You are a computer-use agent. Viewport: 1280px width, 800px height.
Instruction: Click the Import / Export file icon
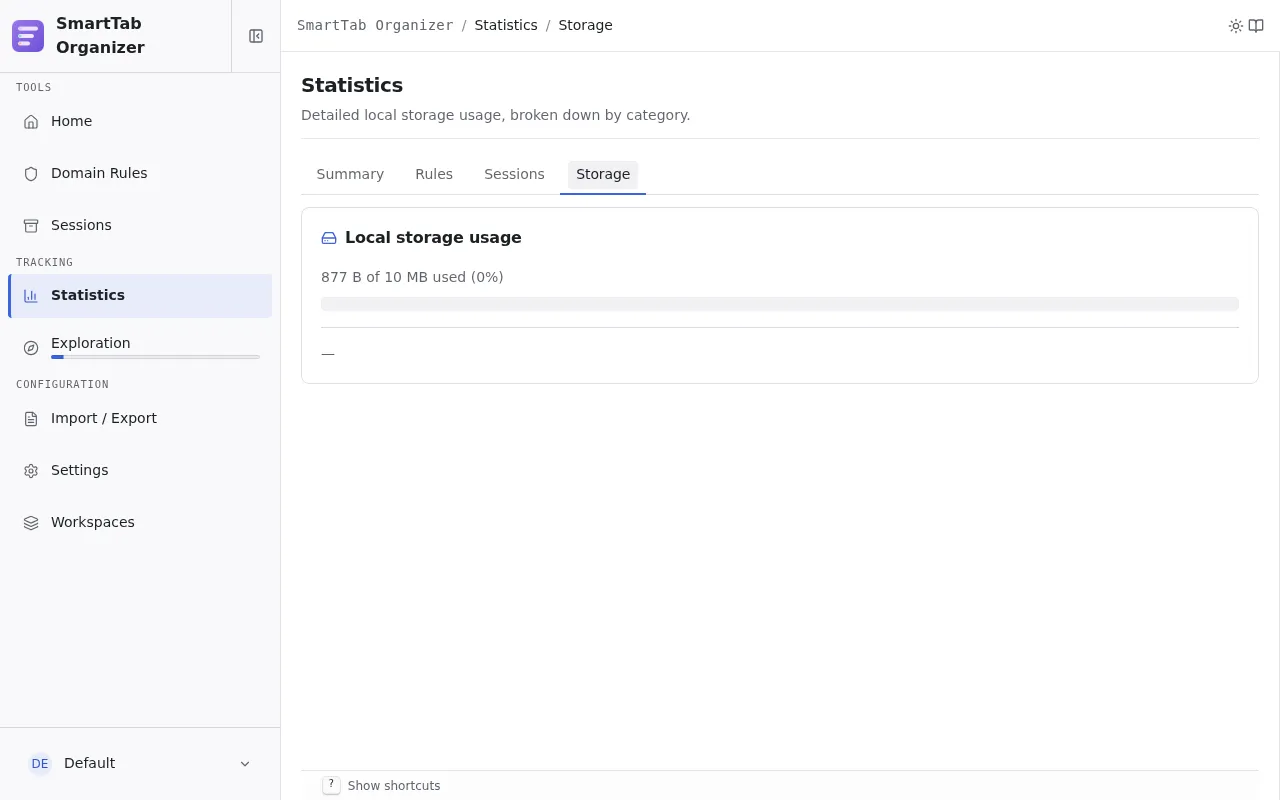(31, 419)
